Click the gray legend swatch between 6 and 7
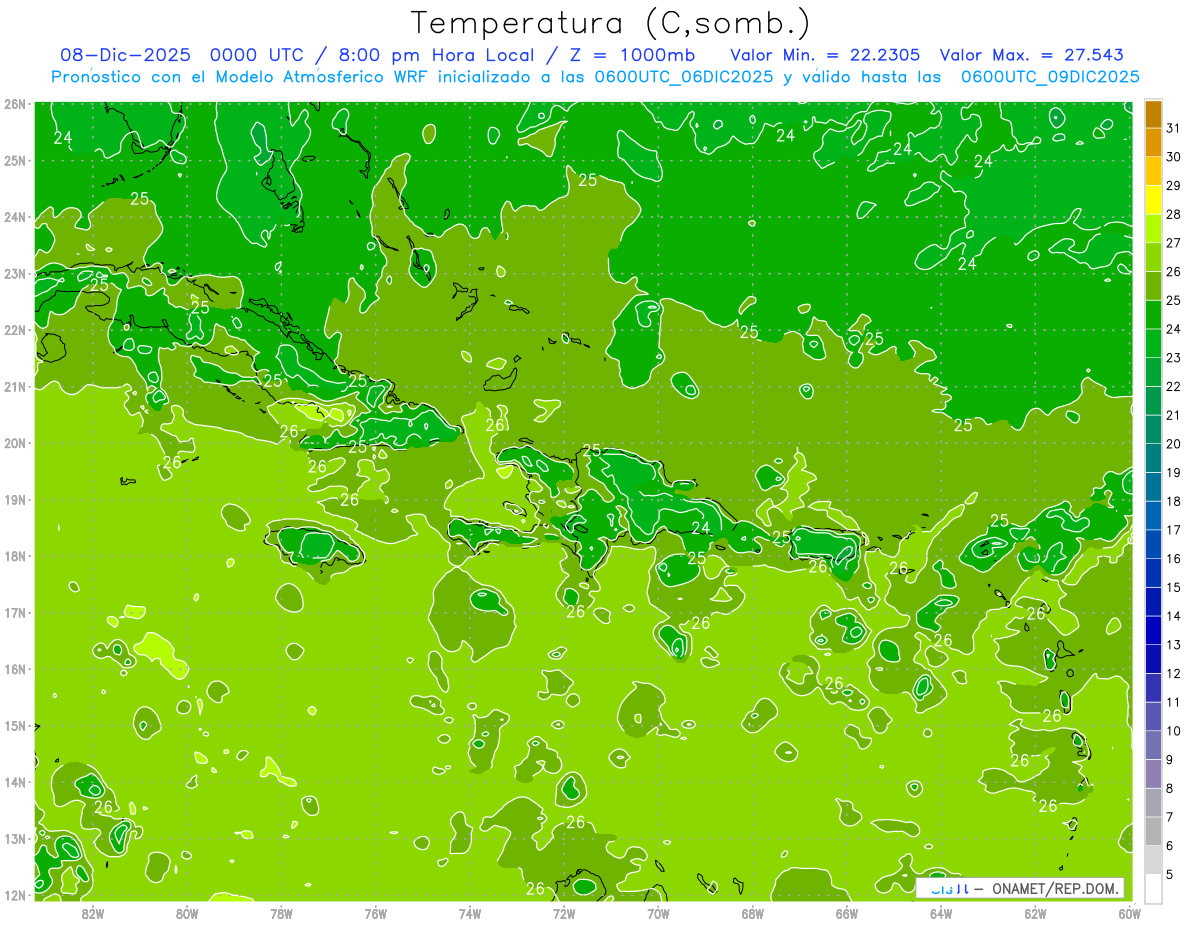This screenshot has height=927, width=1200. [x=1153, y=831]
